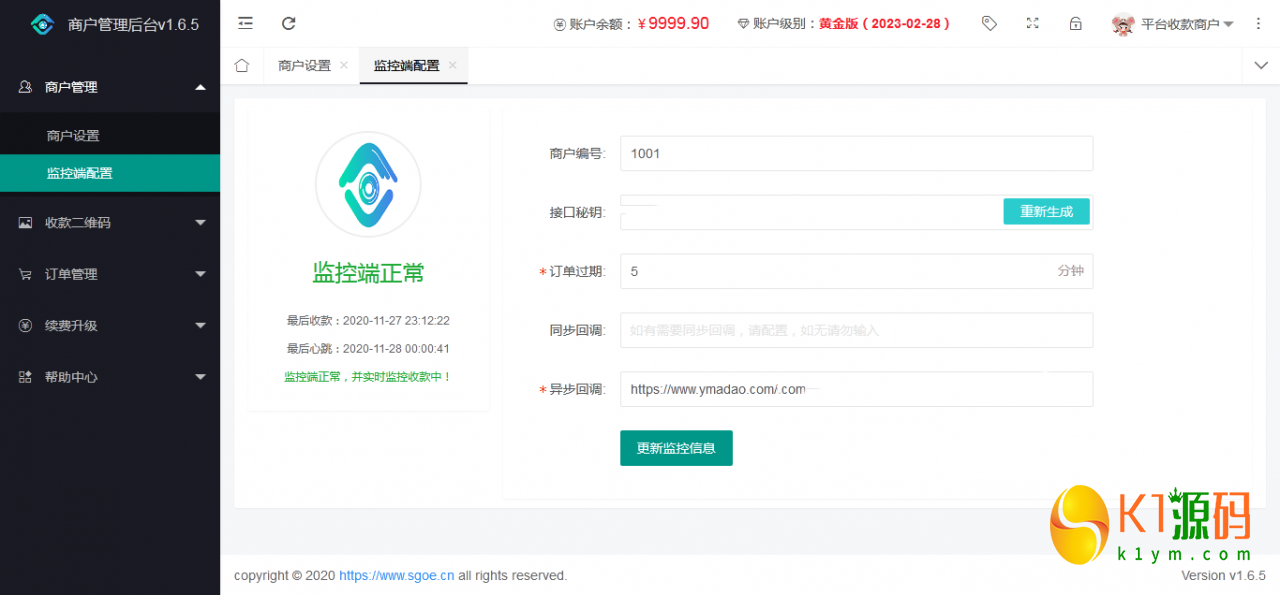
Task: Click the 重新生成 button
Action: pyautogui.click(x=1046, y=211)
